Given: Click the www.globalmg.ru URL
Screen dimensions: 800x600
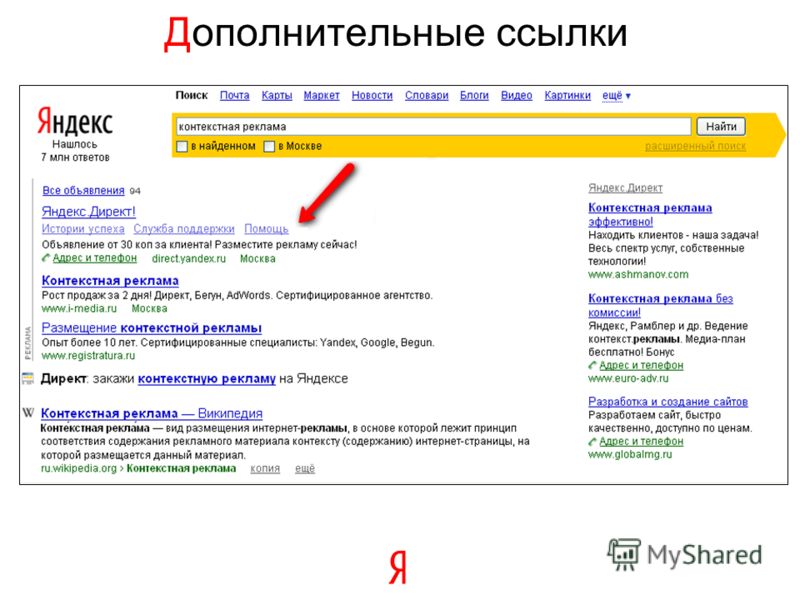Looking at the screenshot, I should pos(630,455).
